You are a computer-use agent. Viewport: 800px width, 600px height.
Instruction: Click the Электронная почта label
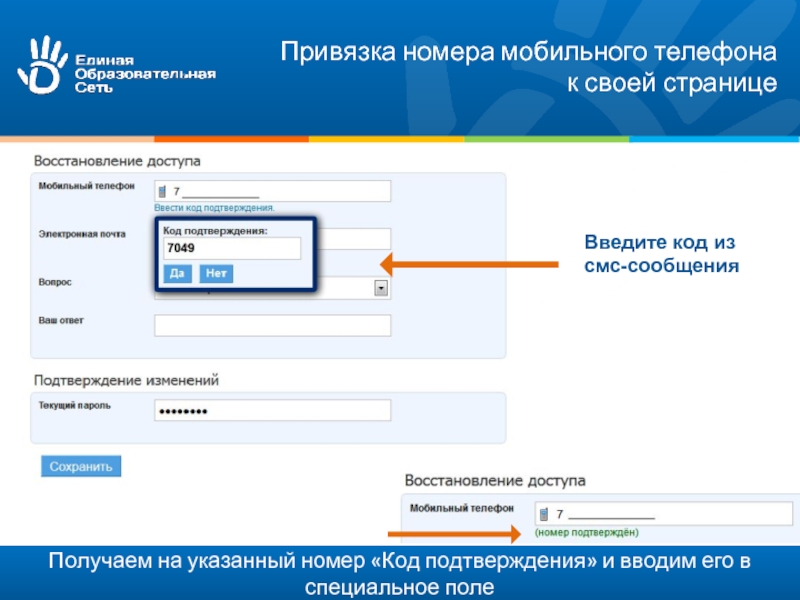(82, 234)
